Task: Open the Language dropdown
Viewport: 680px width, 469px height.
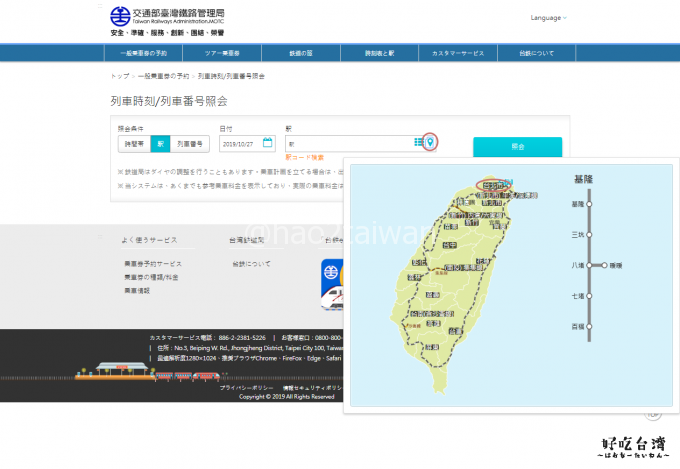Action: point(548,18)
